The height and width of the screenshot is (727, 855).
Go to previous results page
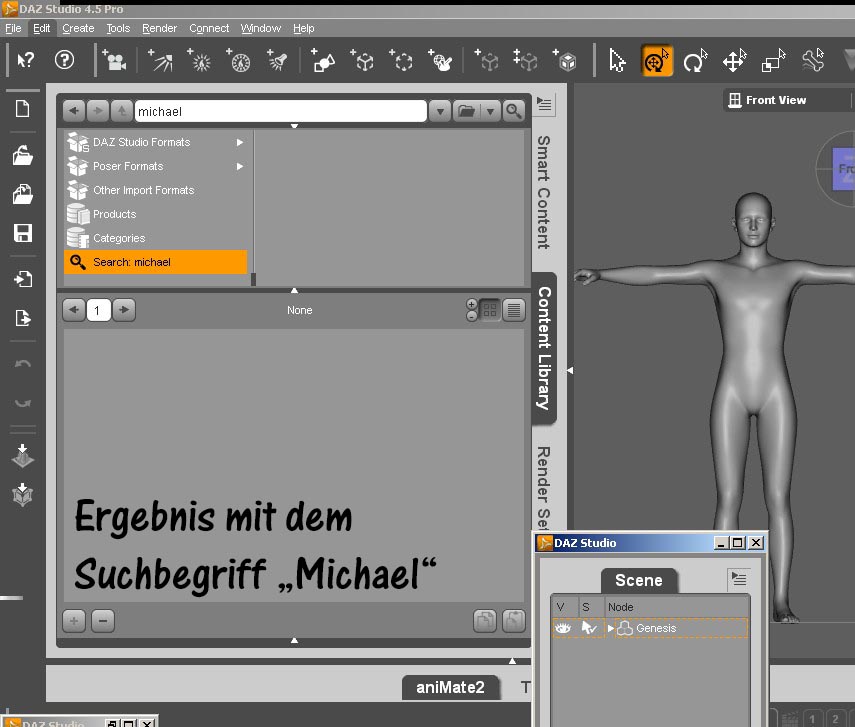[x=74, y=310]
